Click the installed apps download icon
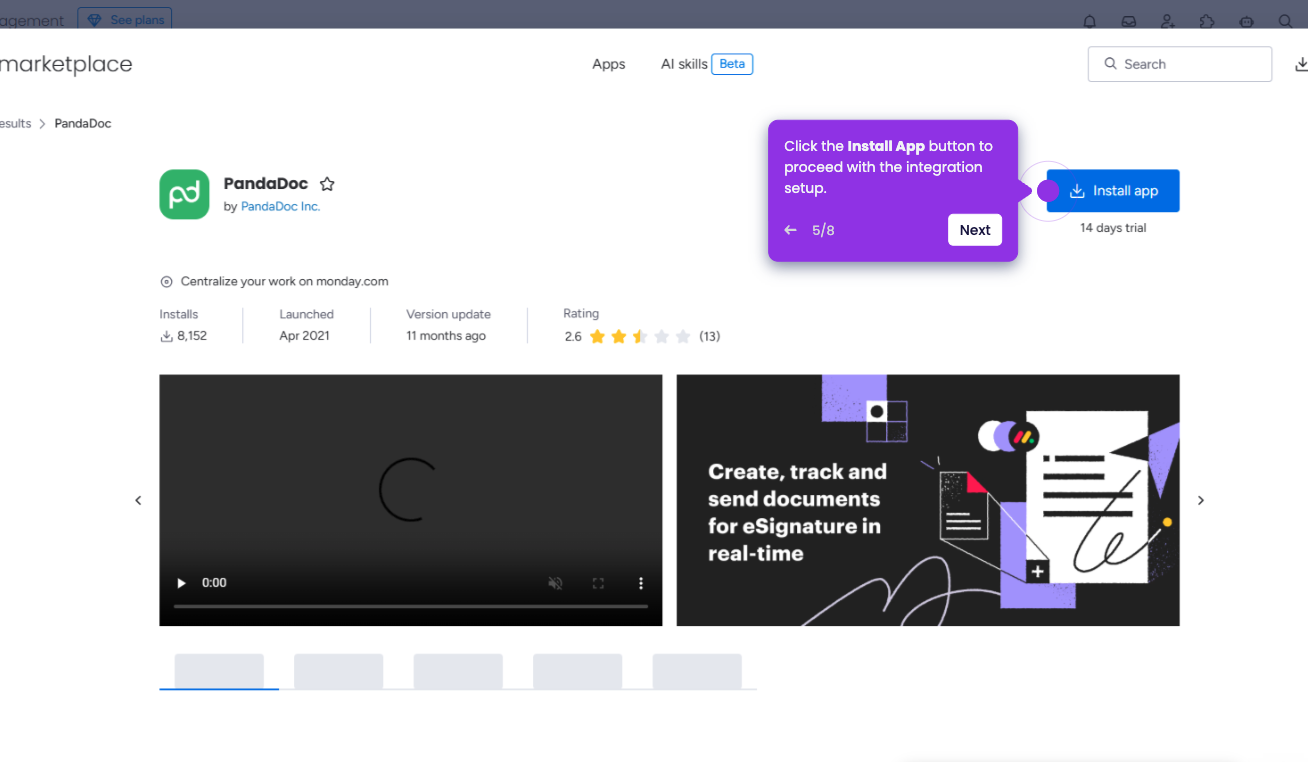Image resolution: width=1308 pixels, height=762 pixels. (x=1301, y=64)
